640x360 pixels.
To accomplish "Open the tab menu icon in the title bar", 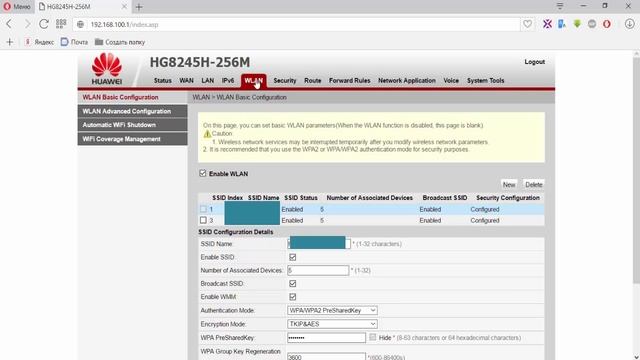I will coord(560,6).
